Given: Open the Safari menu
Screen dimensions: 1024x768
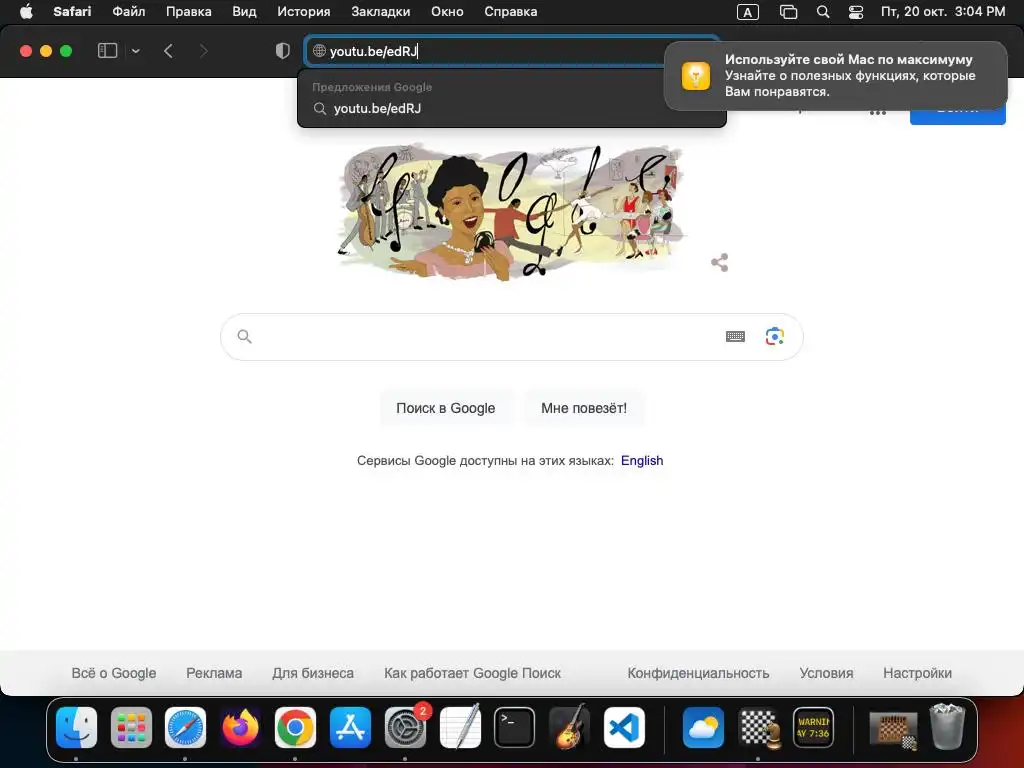Looking at the screenshot, I should 72,12.
